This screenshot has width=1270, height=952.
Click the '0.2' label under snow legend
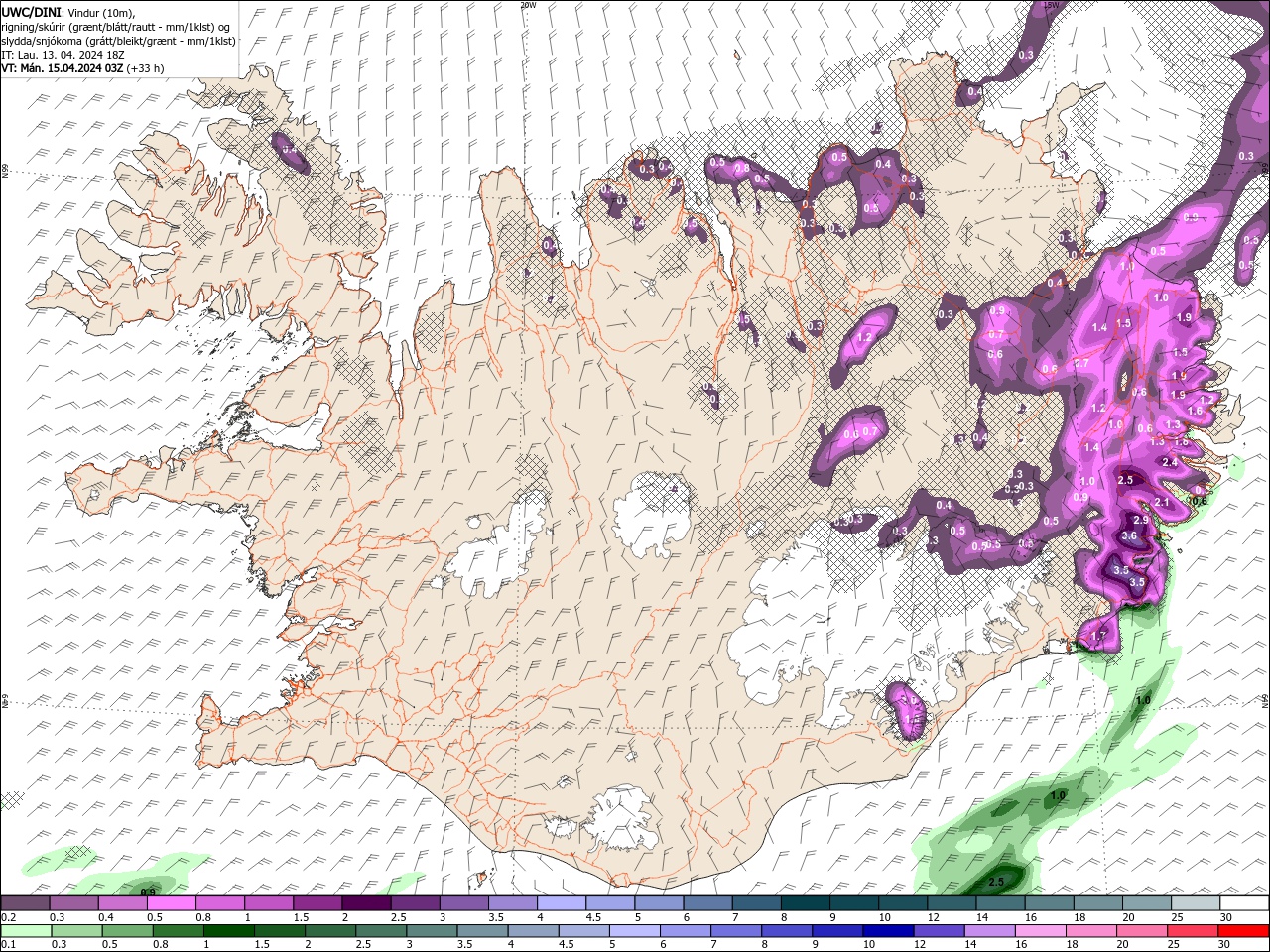(7, 917)
